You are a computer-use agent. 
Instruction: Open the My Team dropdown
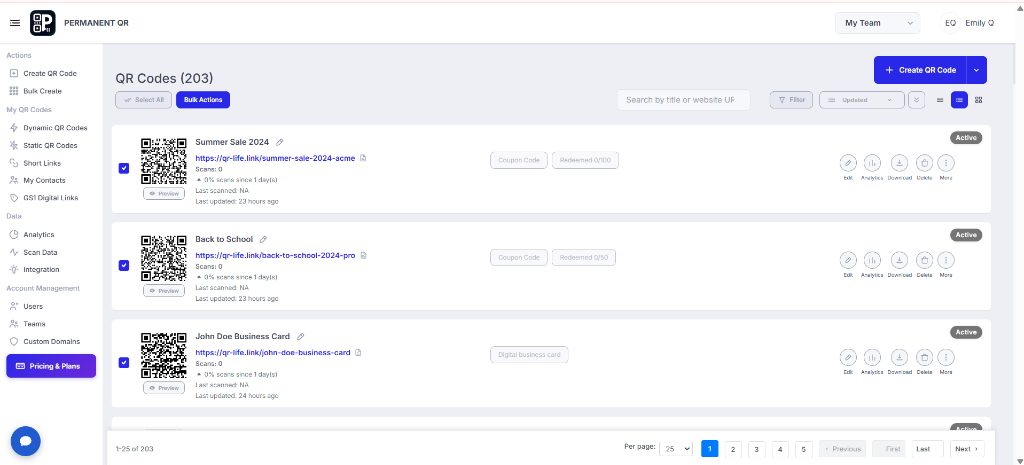click(878, 23)
